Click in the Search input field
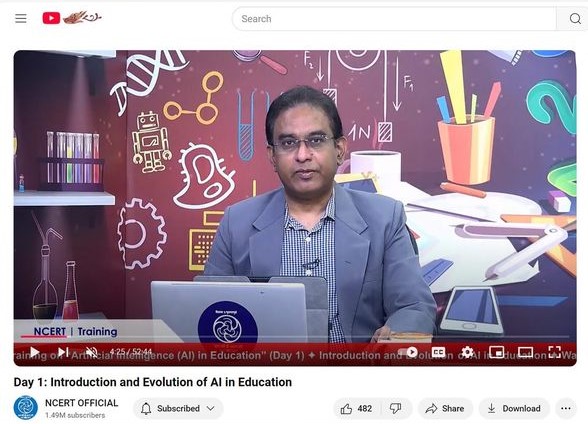Screen dimensions: 588x424 [394, 18]
